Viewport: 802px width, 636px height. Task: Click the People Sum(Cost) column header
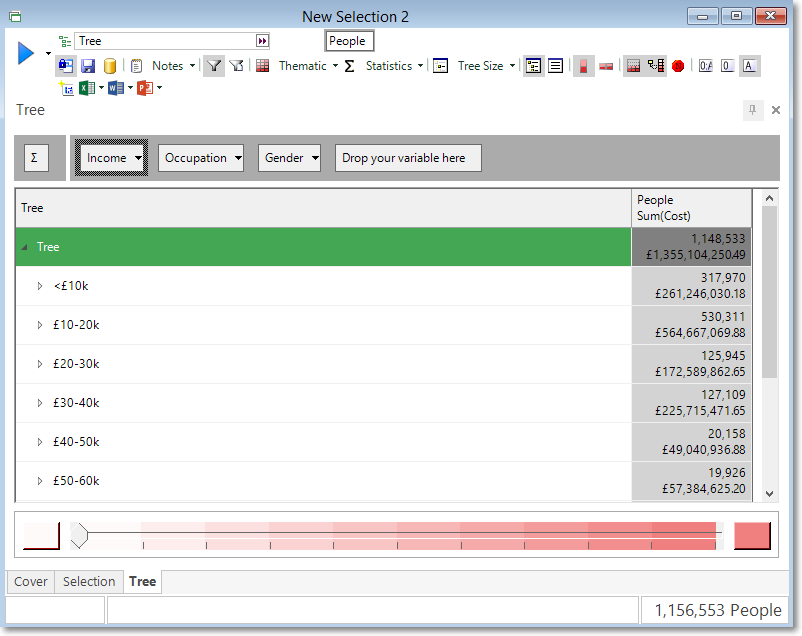pos(692,208)
